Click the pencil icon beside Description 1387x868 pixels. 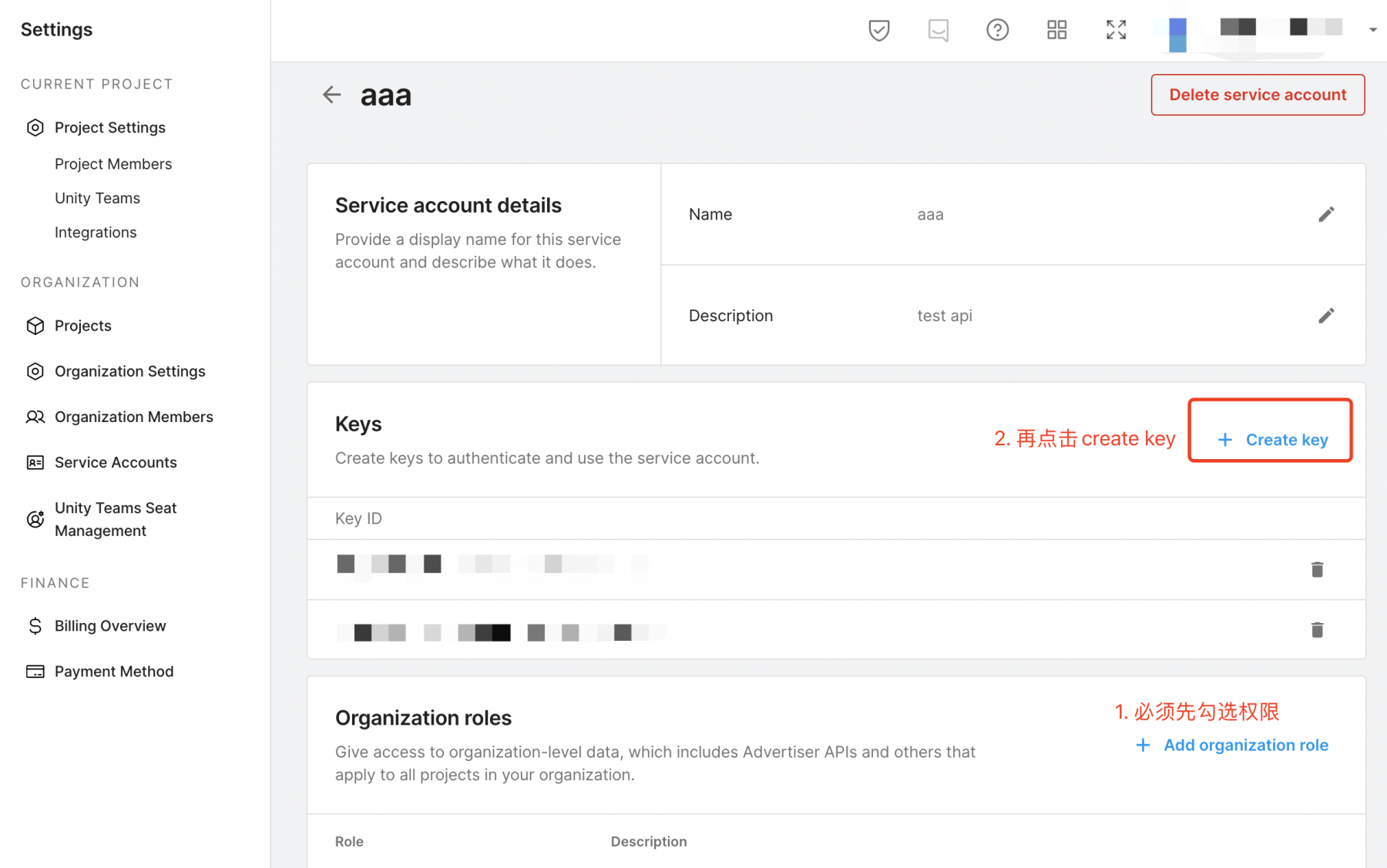pos(1325,316)
